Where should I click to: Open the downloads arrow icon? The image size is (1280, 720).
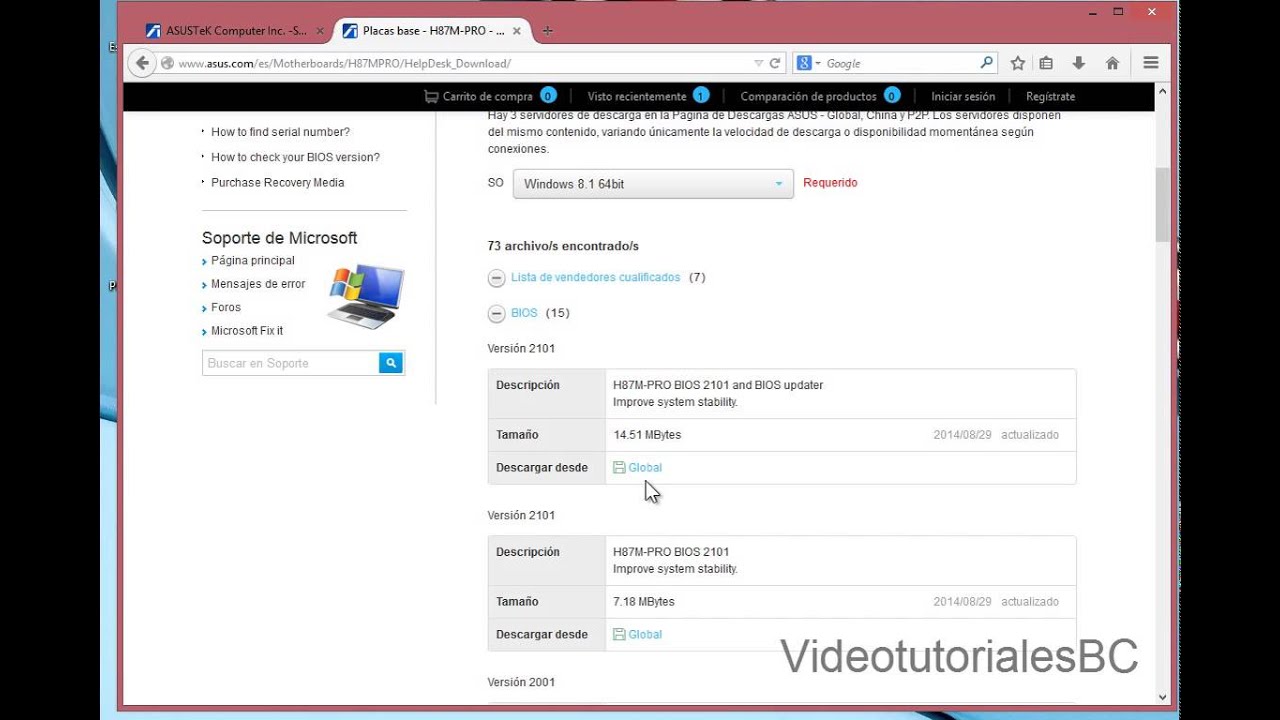(1079, 63)
